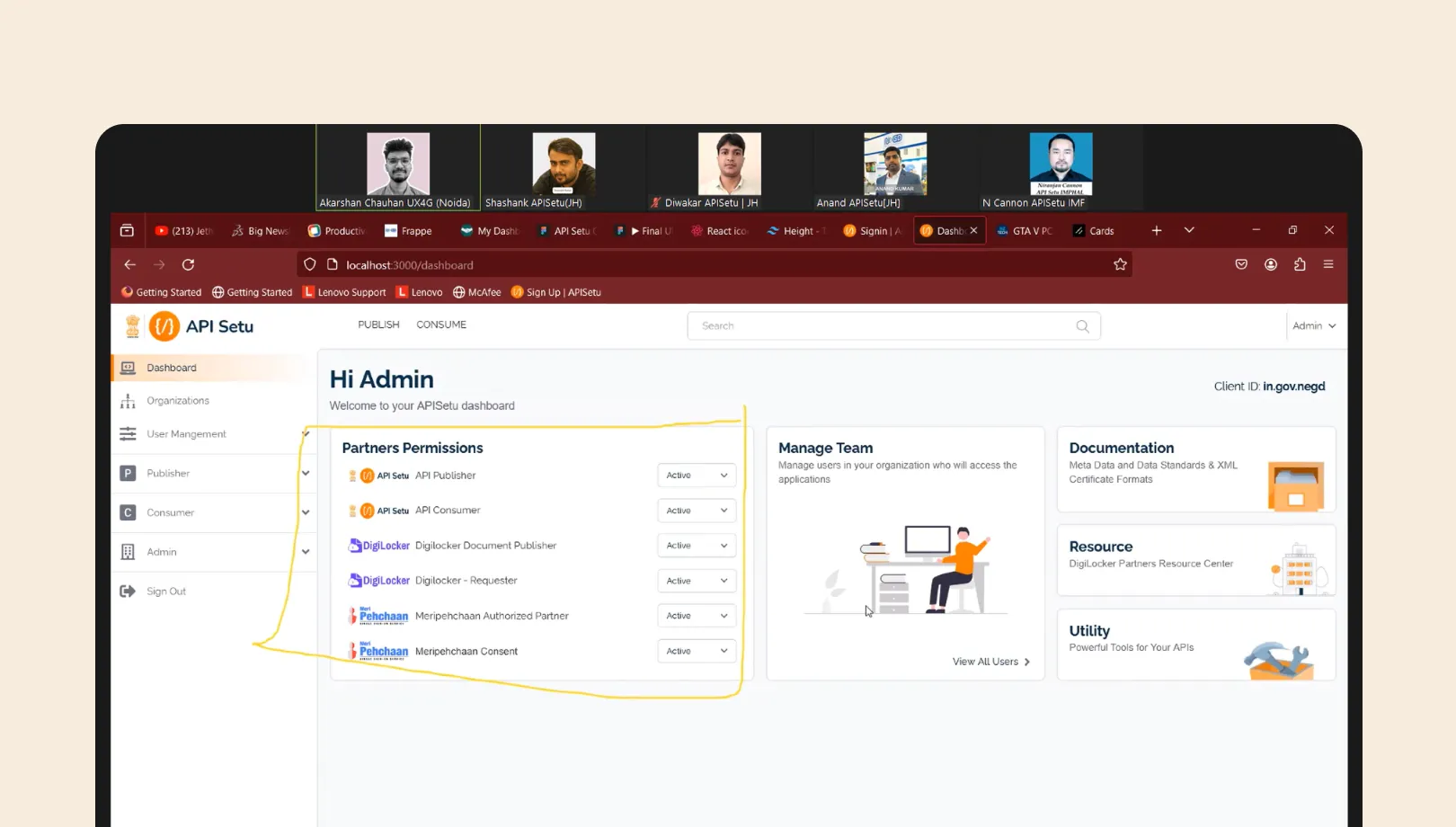Image resolution: width=1456 pixels, height=827 pixels.
Task: Open the McAfee bookmark
Action: [x=477, y=292]
